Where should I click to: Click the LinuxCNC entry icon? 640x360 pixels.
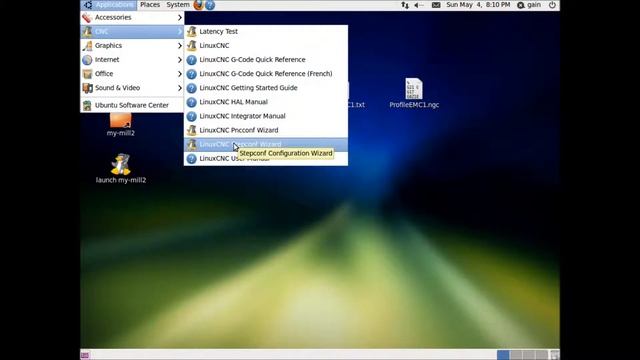(191, 46)
